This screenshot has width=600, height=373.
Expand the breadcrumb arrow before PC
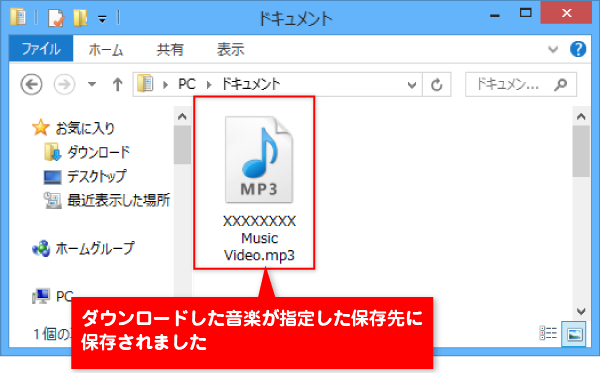point(165,84)
